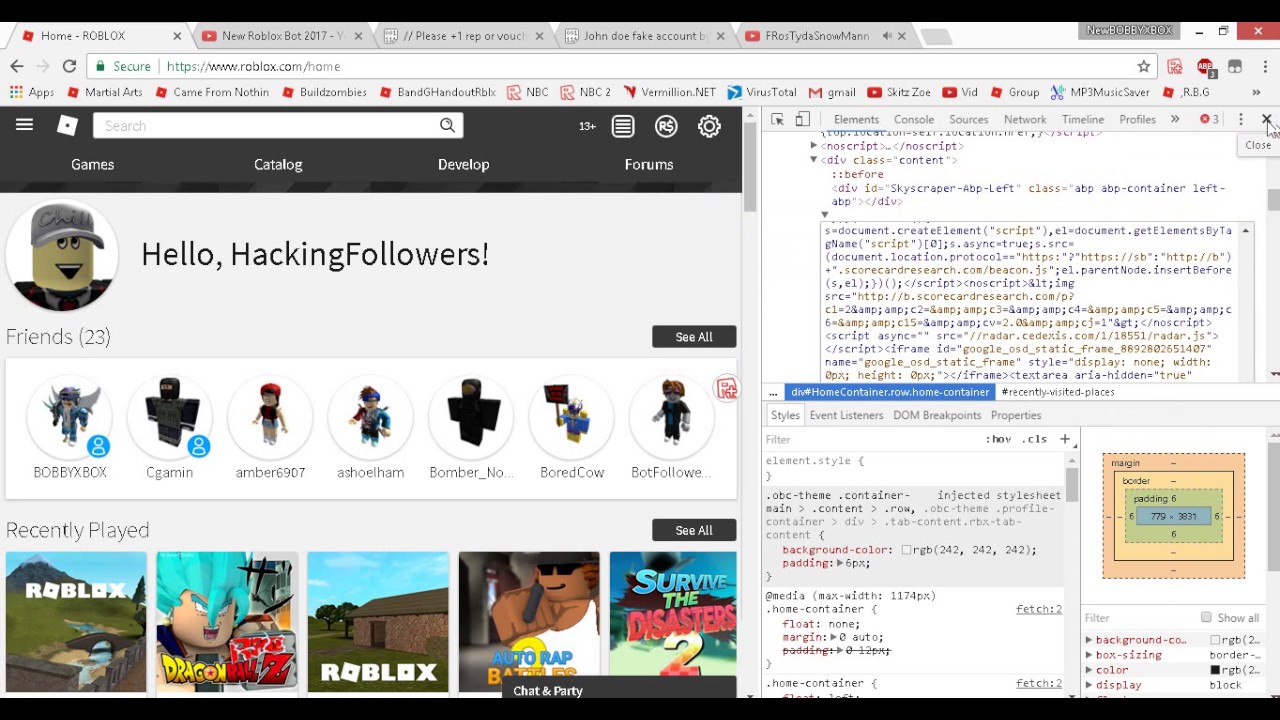Open the DevTools Sources tab

point(968,119)
